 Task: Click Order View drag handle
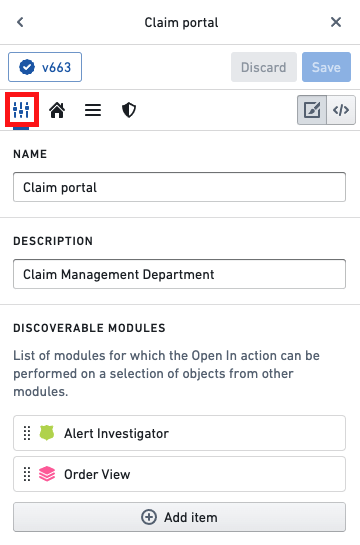tap(27, 474)
